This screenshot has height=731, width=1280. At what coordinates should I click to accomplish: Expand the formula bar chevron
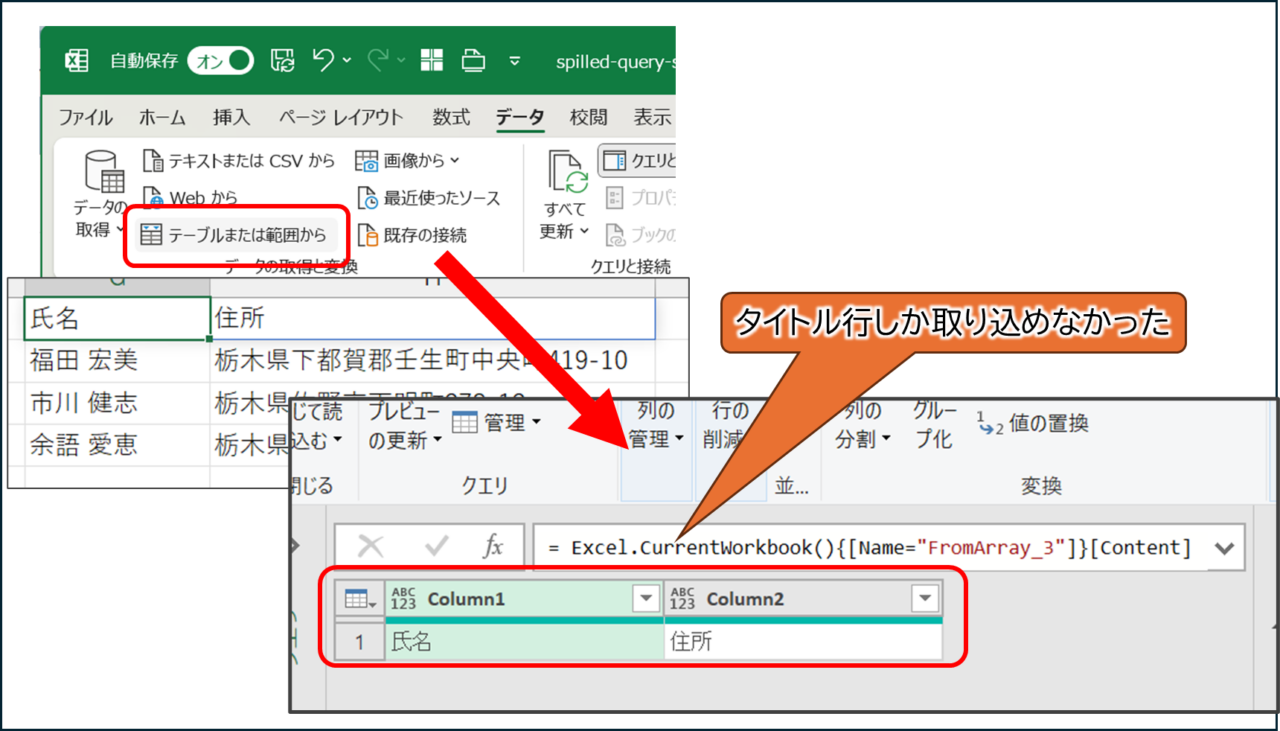(1225, 548)
